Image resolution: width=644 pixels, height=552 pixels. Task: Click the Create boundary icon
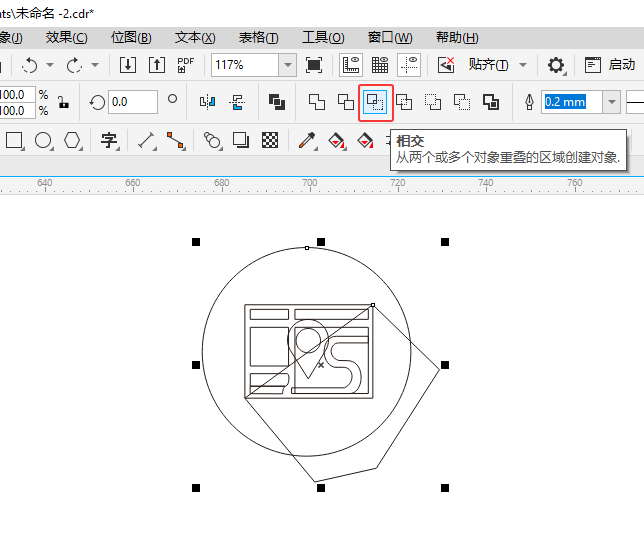tap(491, 102)
